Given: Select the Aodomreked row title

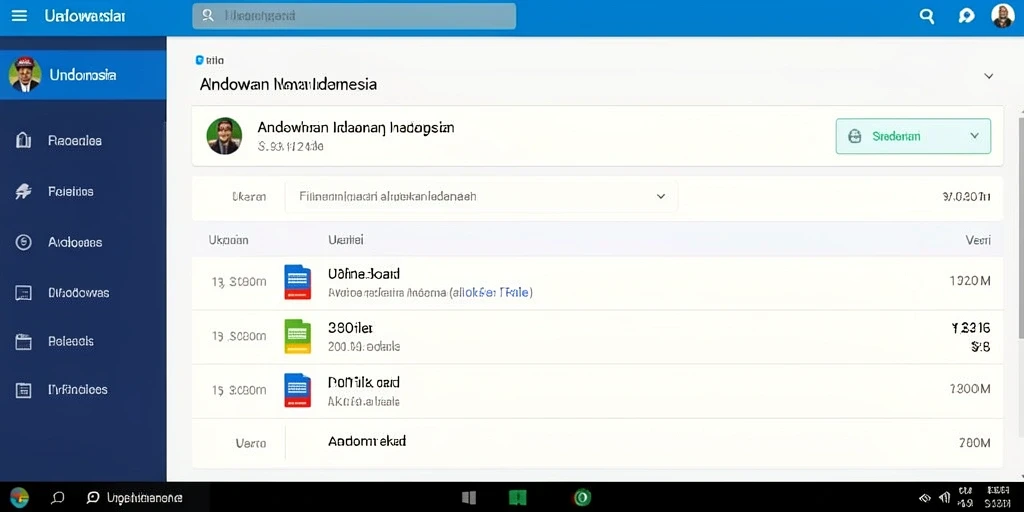Looking at the screenshot, I should [x=367, y=441].
